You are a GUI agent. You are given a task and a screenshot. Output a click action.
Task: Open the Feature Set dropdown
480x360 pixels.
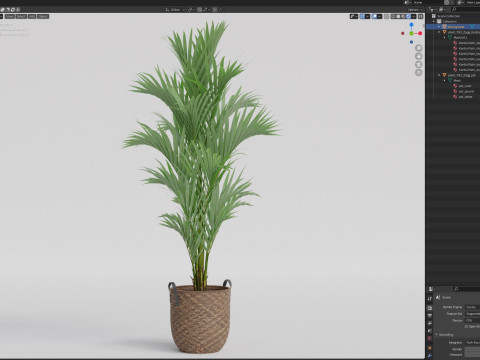pyautogui.click(x=472, y=314)
